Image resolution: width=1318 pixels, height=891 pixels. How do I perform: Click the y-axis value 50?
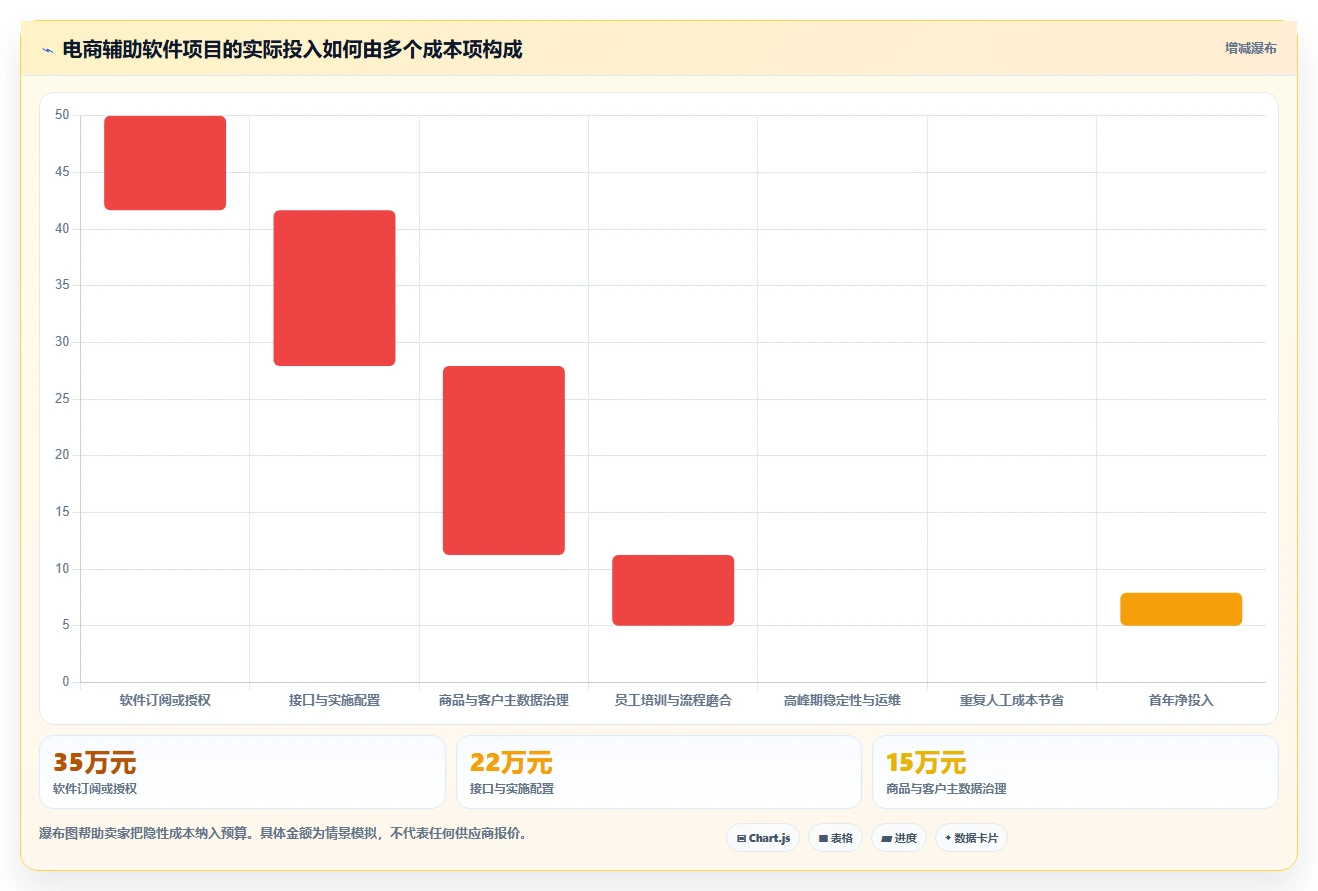(x=62, y=115)
